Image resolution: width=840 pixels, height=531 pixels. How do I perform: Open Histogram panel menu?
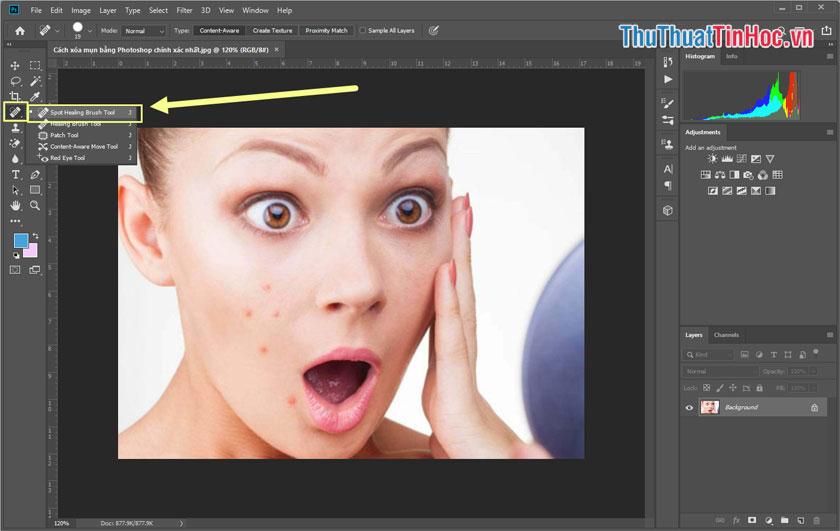pyautogui.click(x=830, y=56)
